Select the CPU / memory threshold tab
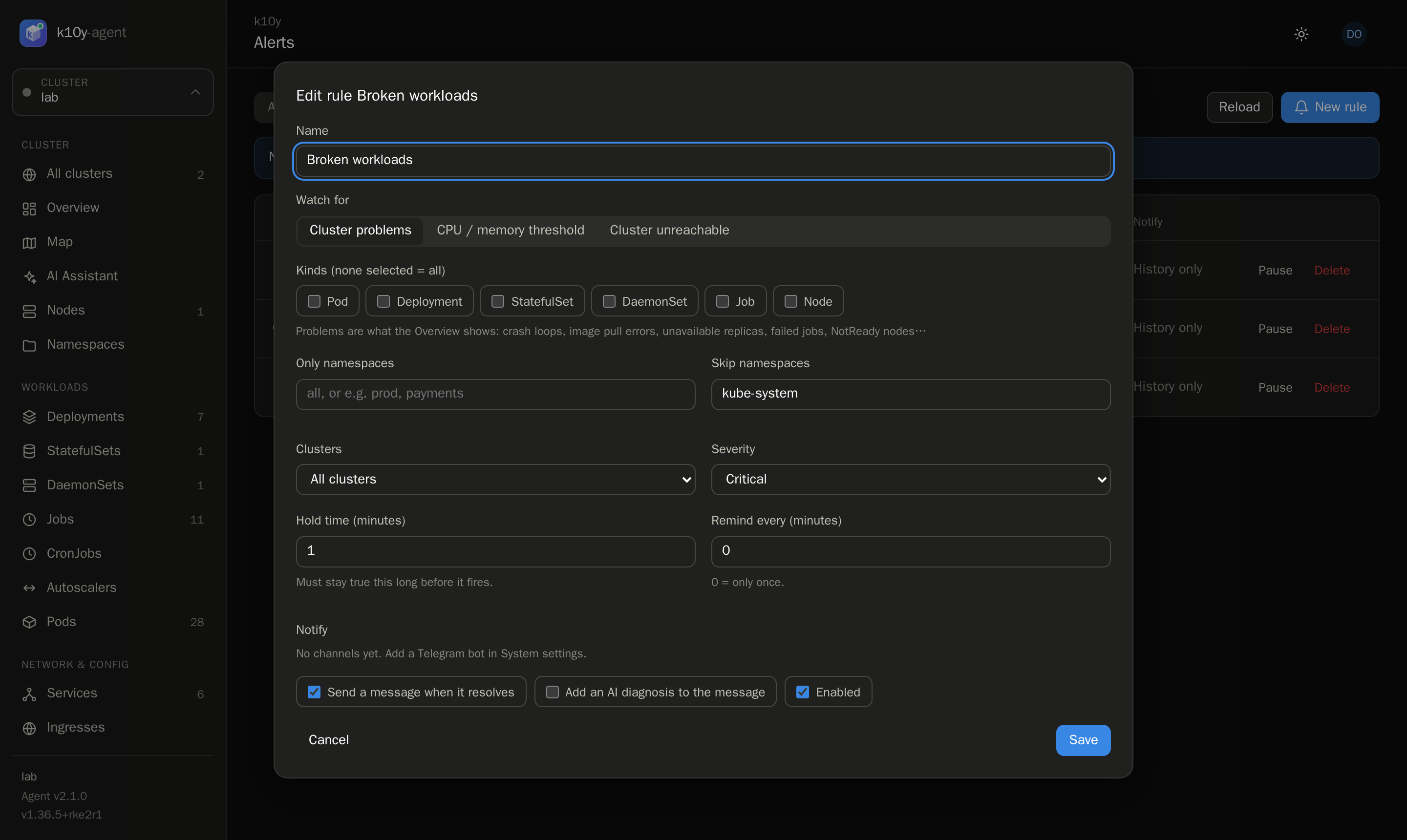Viewport: 1407px width, 840px height. [x=510, y=231]
